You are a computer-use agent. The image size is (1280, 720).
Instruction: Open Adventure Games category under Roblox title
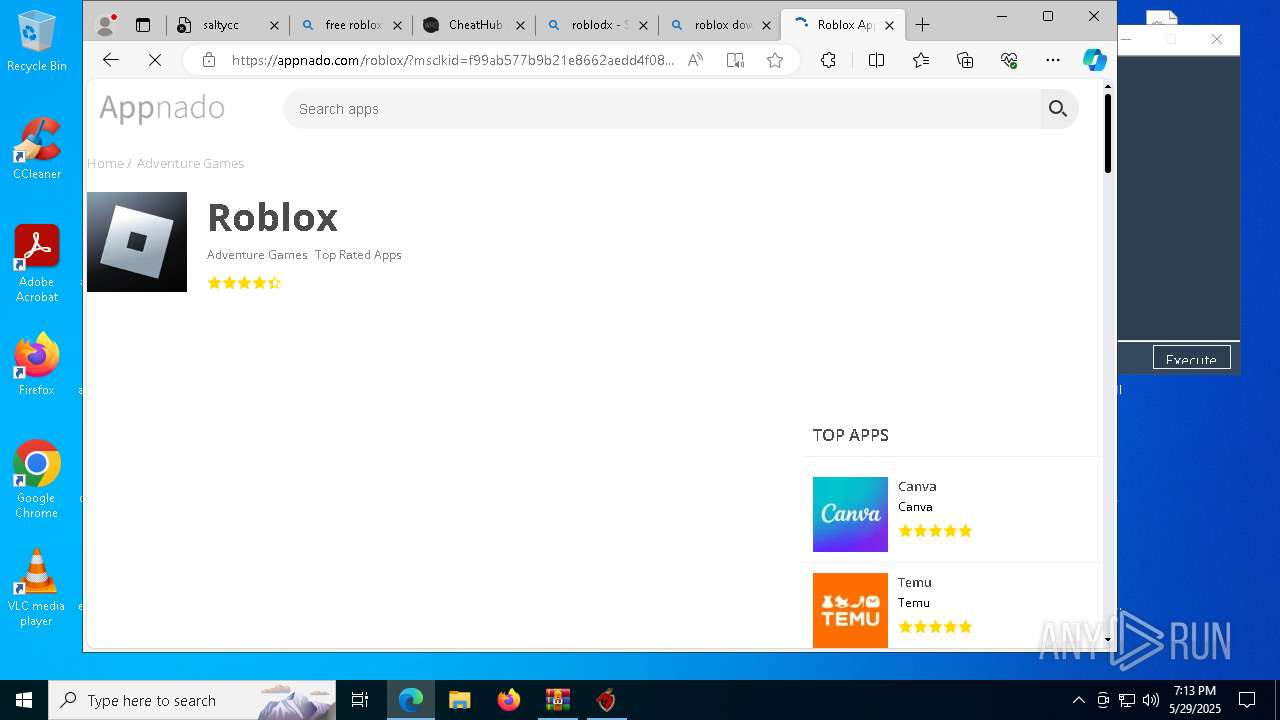click(x=257, y=255)
